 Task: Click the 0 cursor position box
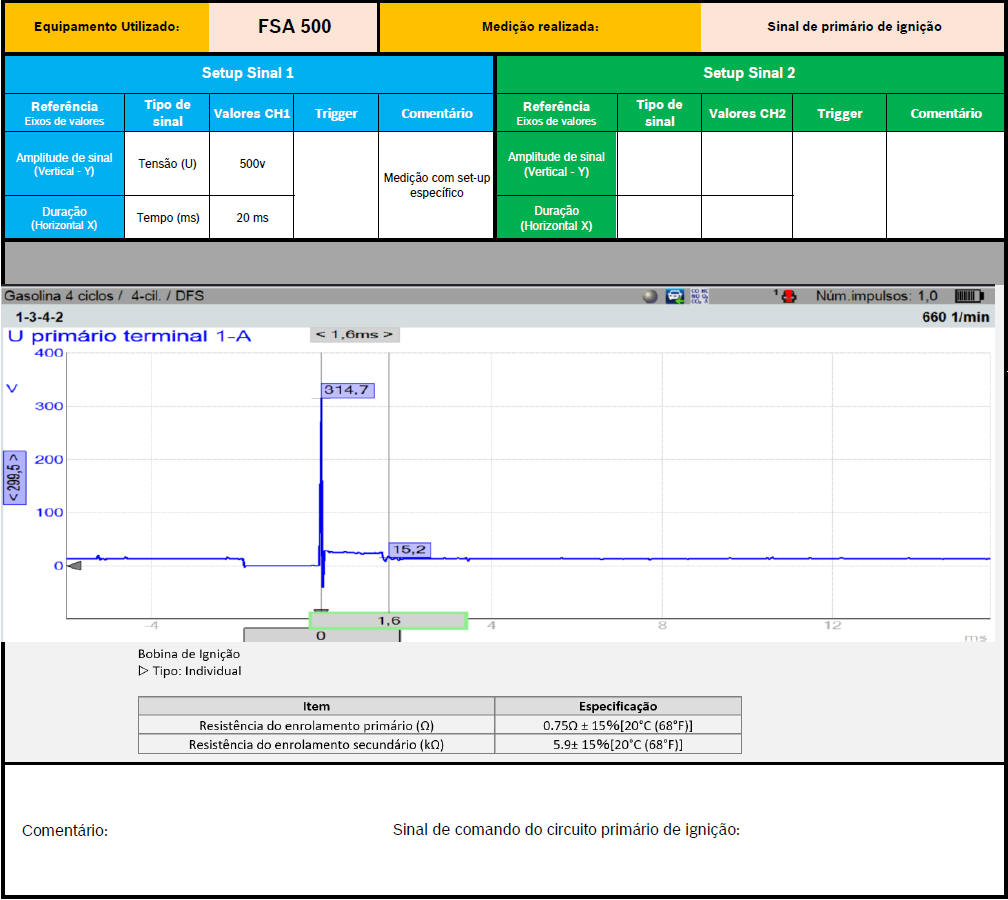[321, 635]
